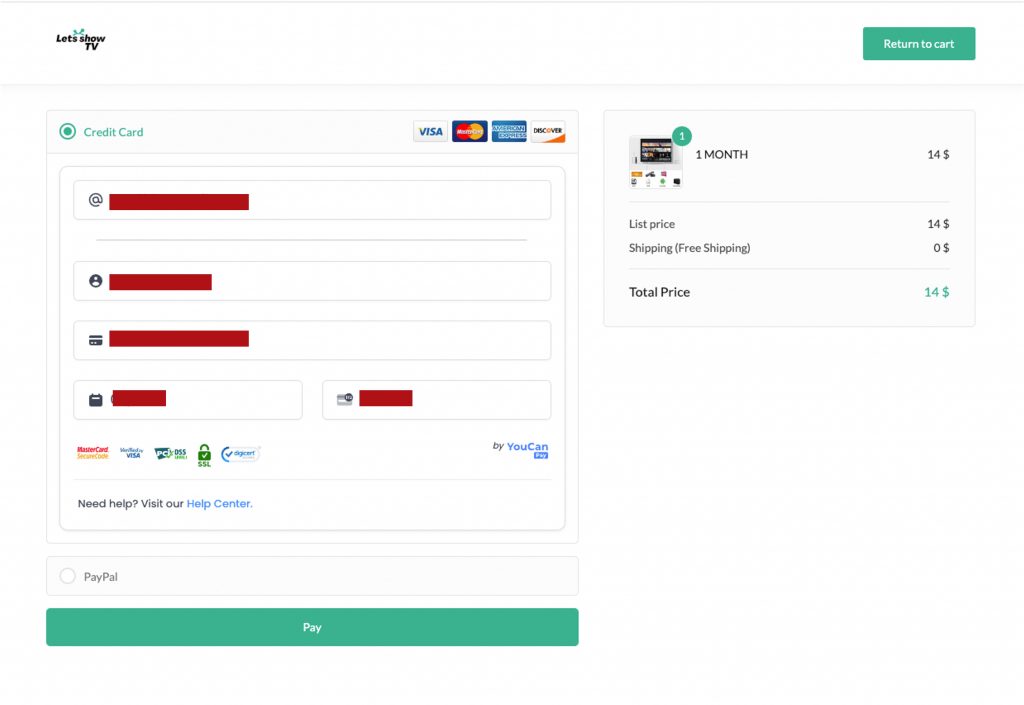
Task: Open the Help Center link
Action: (x=219, y=504)
